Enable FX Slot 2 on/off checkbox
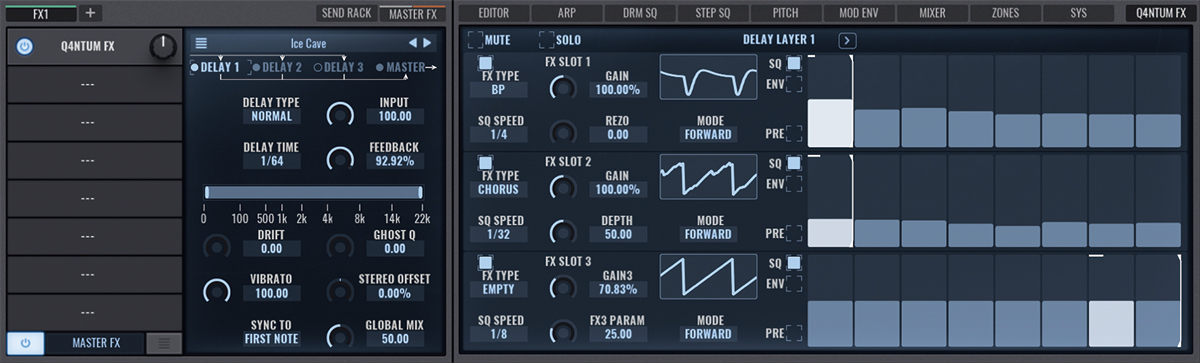Image resolution: width=1200 pixels, height=363 pixels. 485,162
